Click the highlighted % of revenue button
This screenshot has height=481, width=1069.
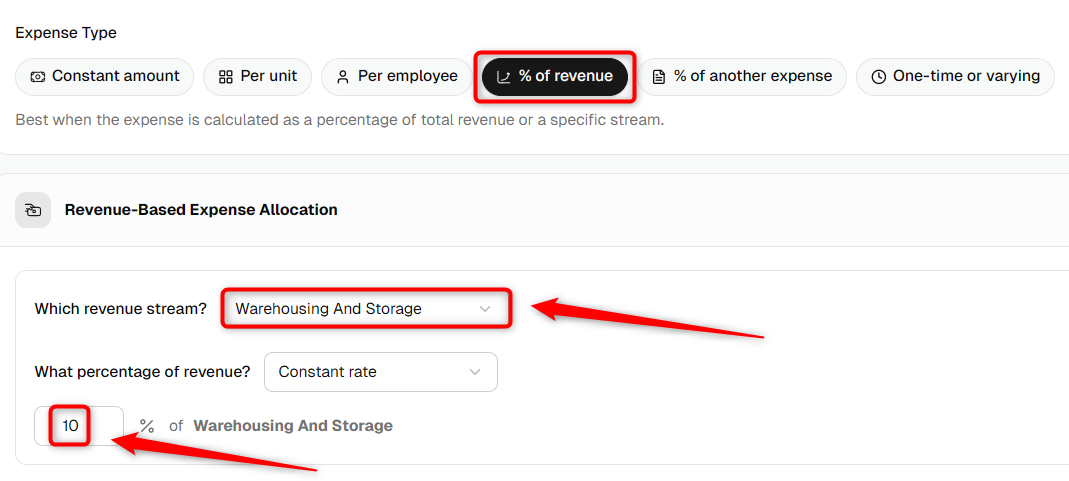(x=554, y=76)
